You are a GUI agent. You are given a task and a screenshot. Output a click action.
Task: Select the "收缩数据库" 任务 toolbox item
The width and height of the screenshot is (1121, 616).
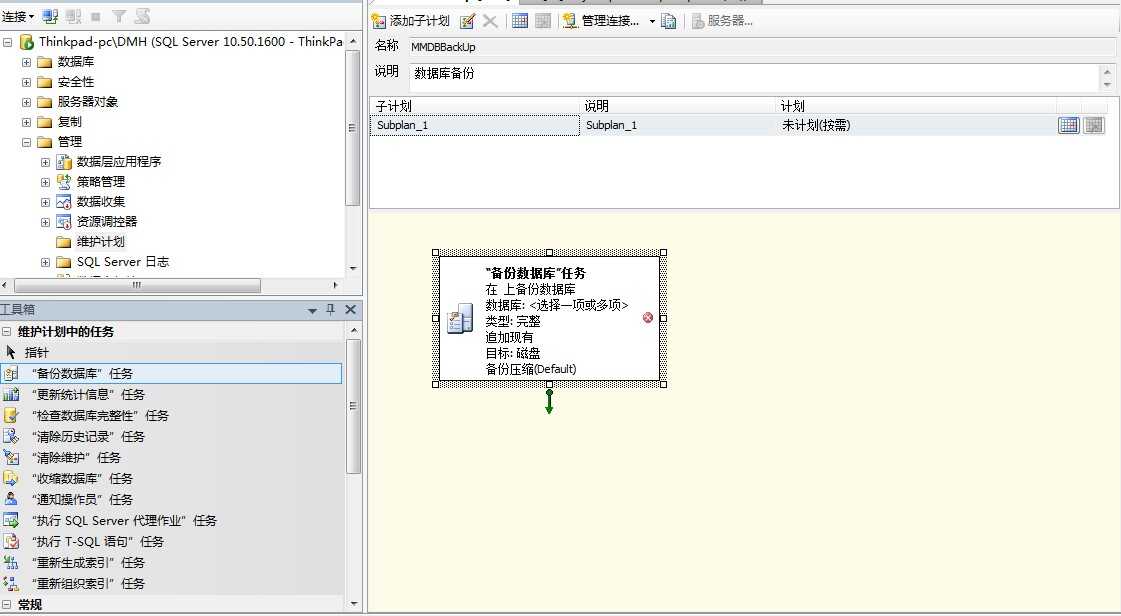click(172, 479)
